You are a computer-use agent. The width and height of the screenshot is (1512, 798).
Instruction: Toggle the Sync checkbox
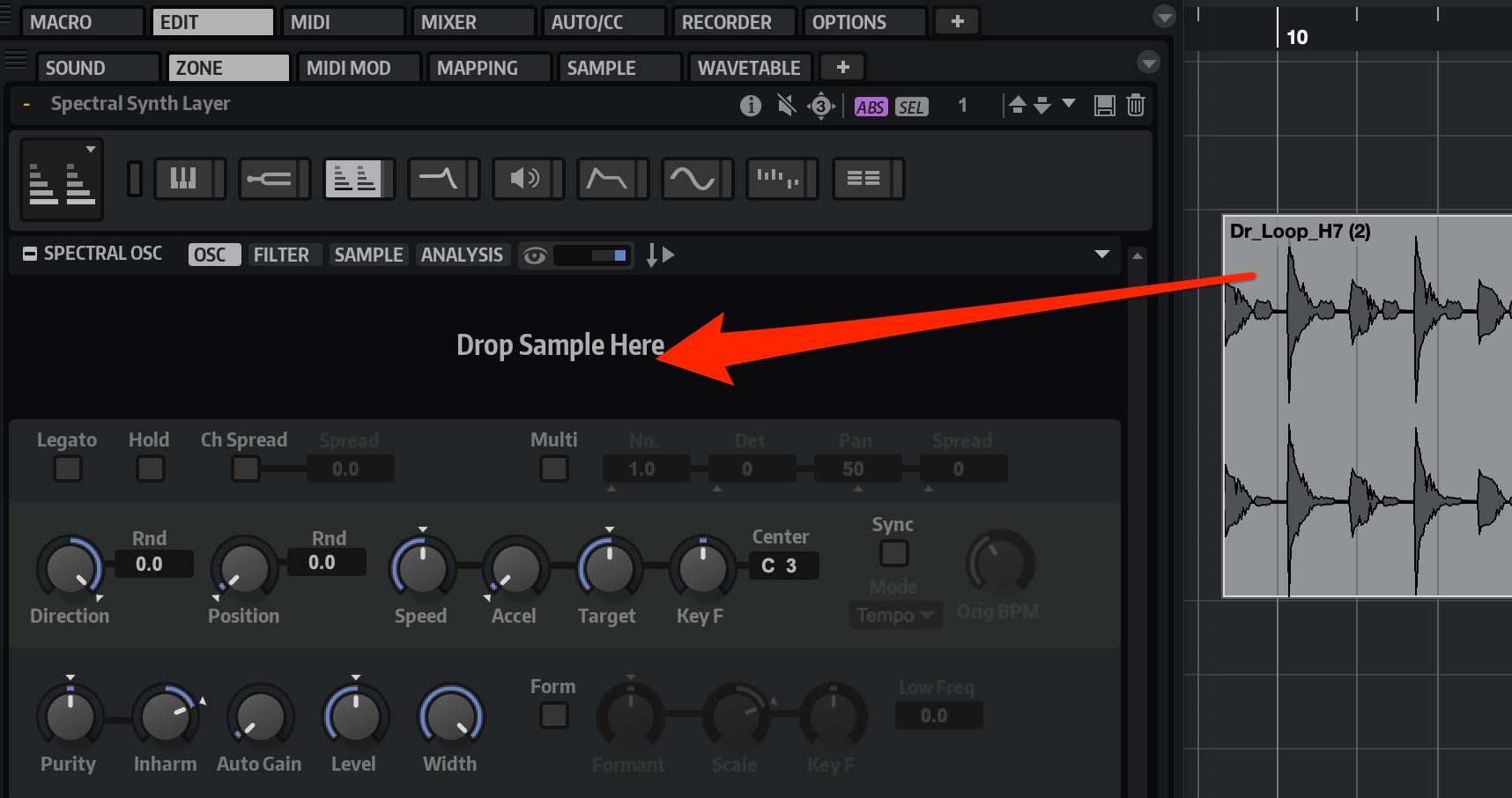pos(894,553)
